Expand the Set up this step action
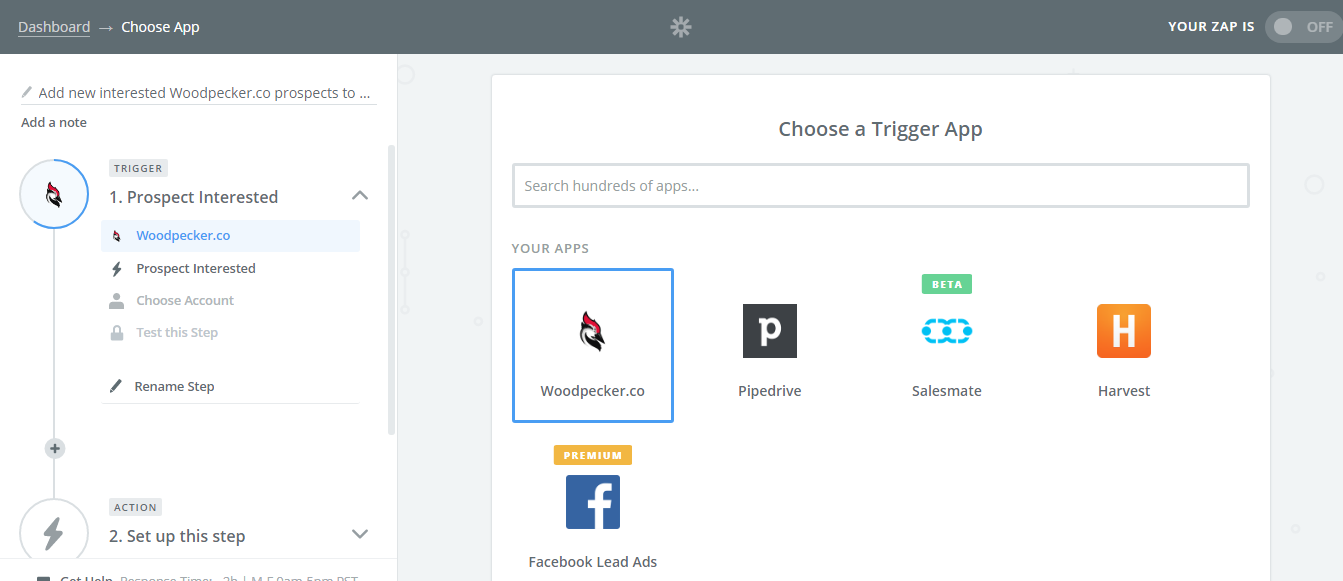The image size is (1343, 581). tap(361, 534)
